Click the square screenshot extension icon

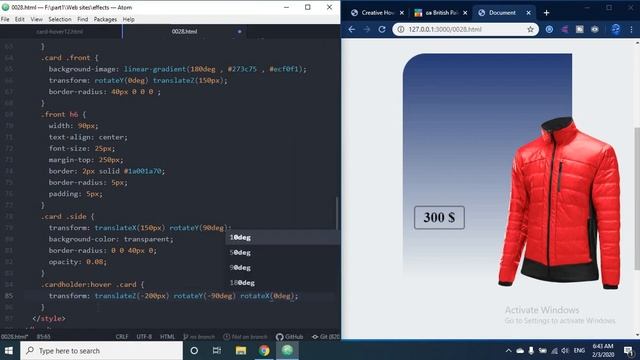[x=580, y=29]
